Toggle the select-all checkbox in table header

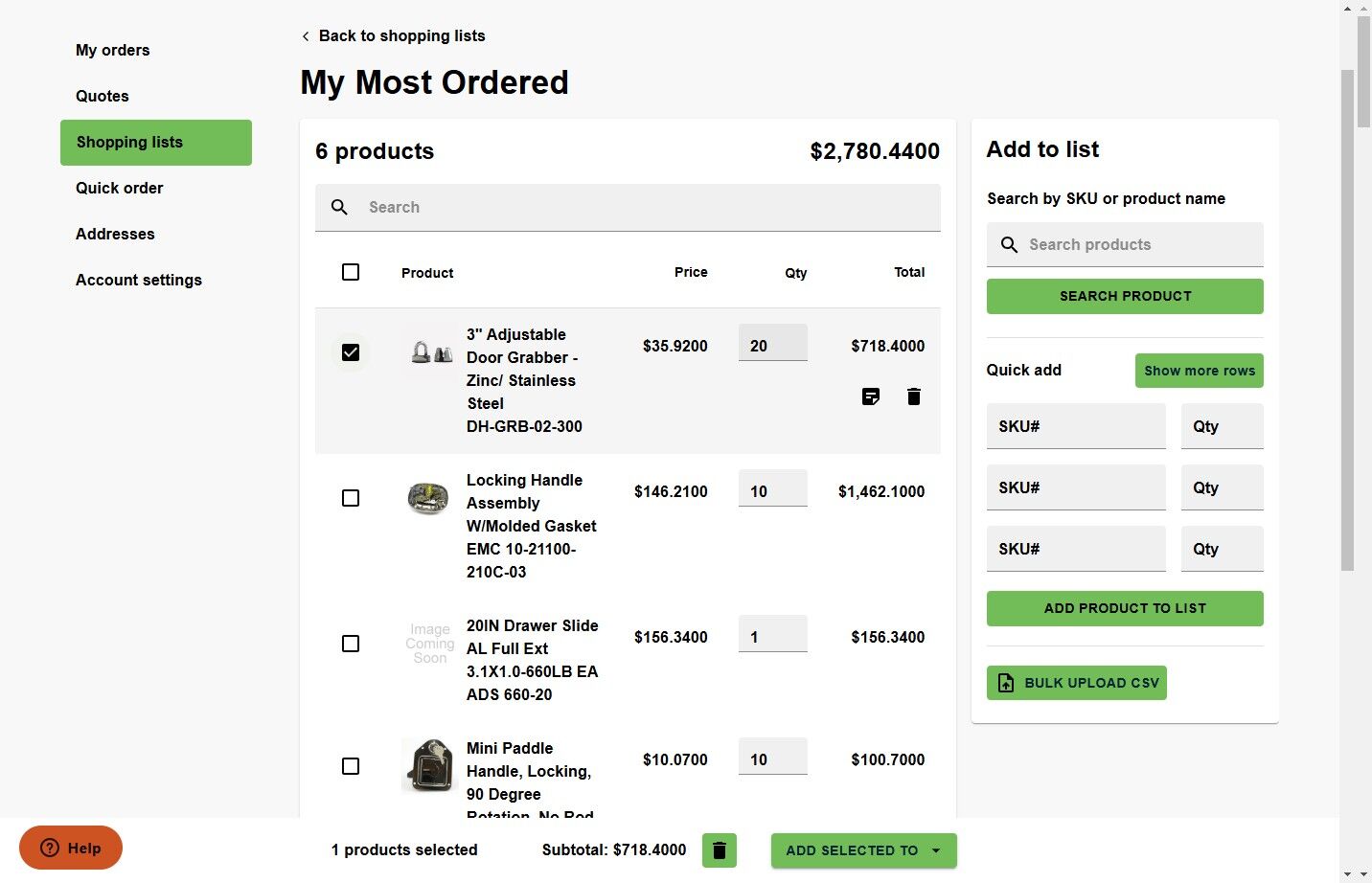[x=351, y=272]
